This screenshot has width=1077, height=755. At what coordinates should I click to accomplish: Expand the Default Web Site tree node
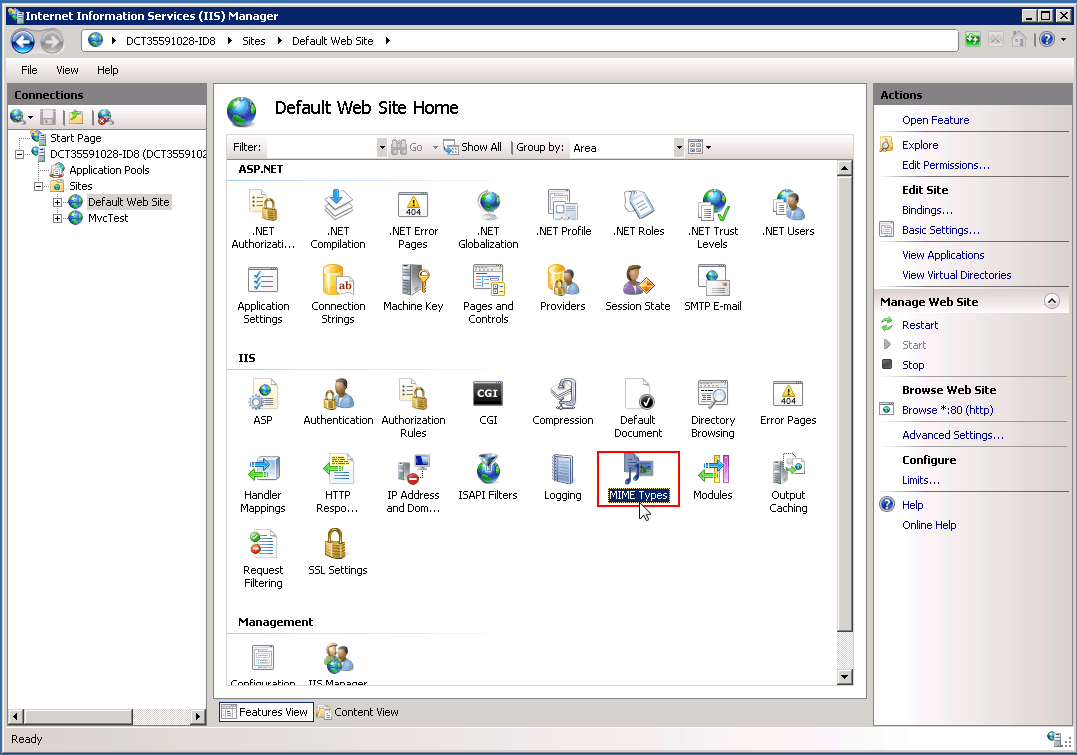pos(58,202)
